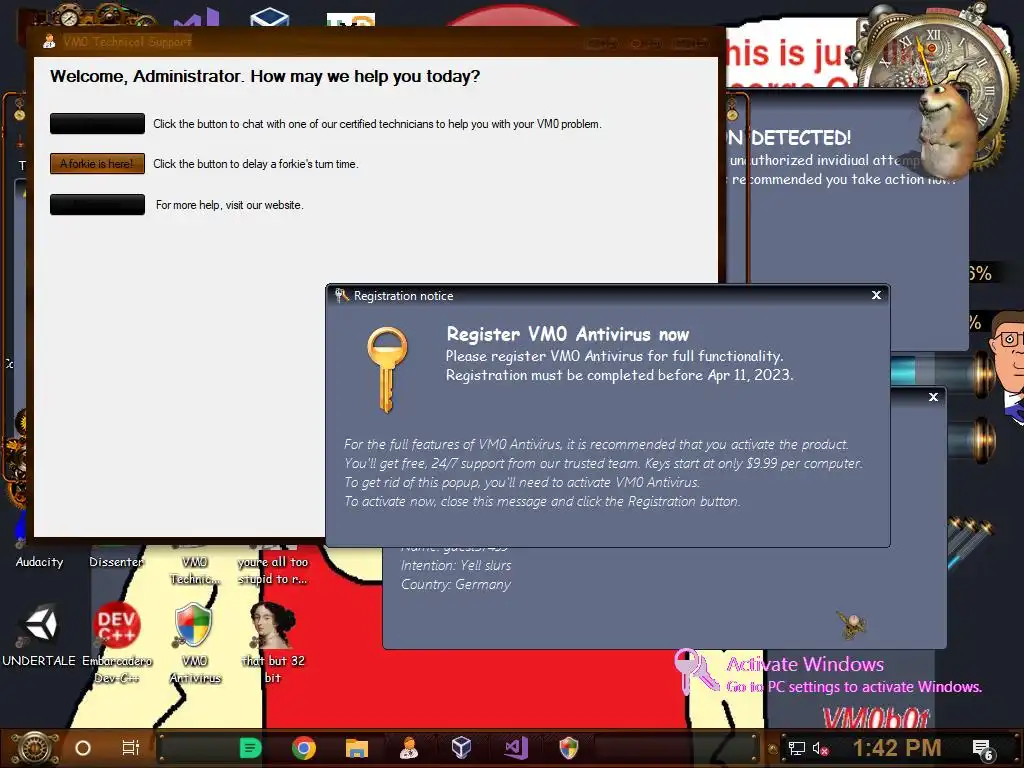Click the technician icon in the VM0 Technical Support title bar
The image size is (1024, 768).
coord(49,42)
